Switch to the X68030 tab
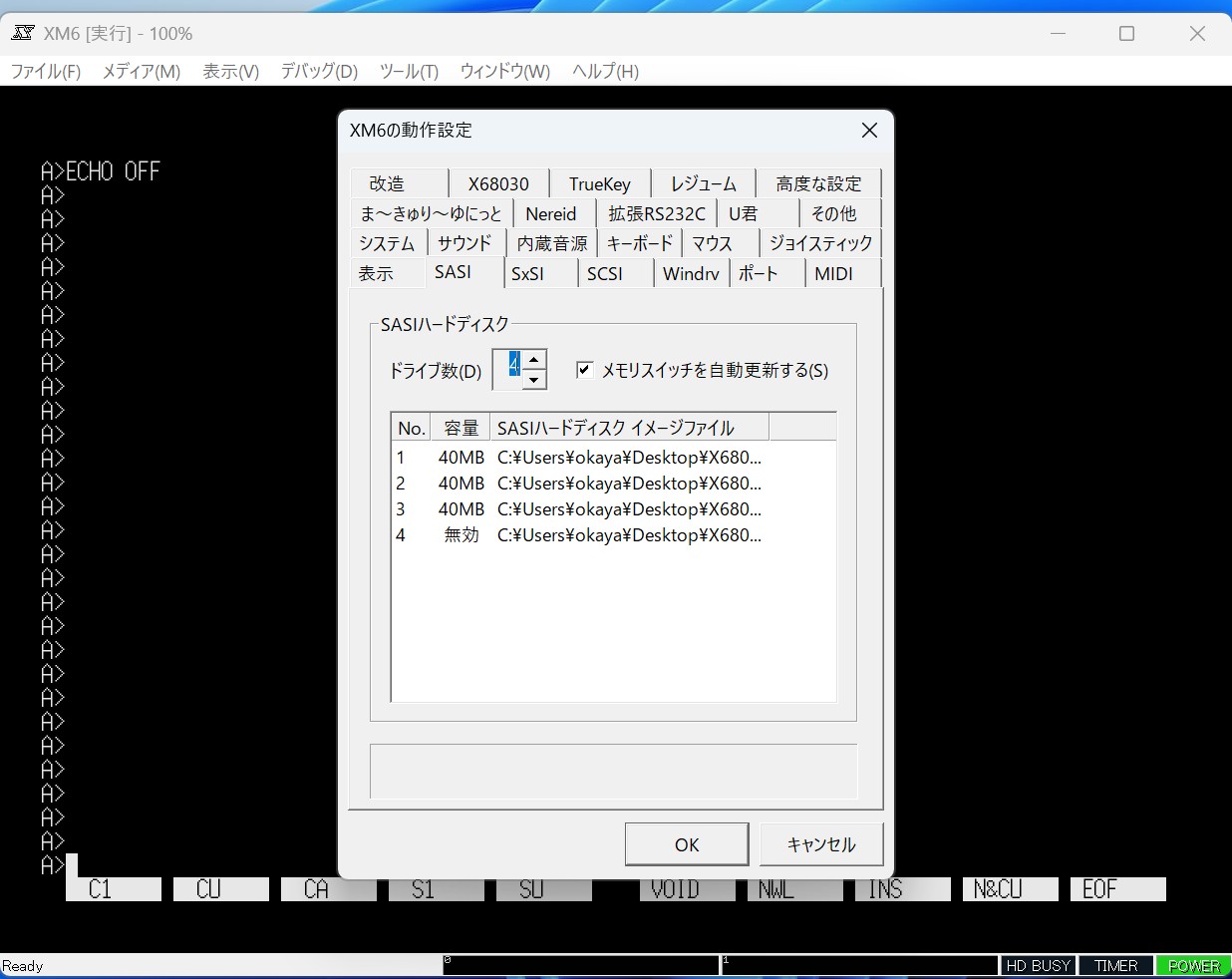Image resolution: width=1232 pixels, height=979 pixels. 498,183
